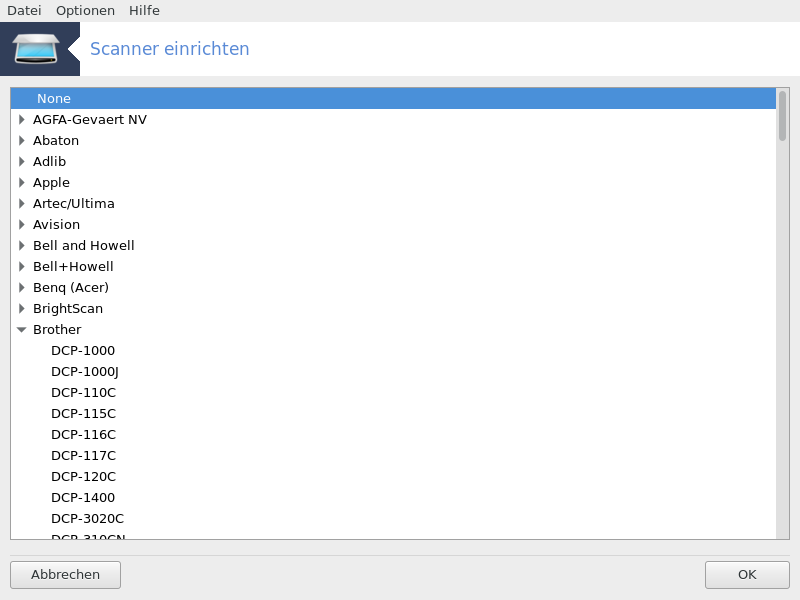
Task: Expand the AGFA-Gevaert NV arrow
Action: [21, 119]
